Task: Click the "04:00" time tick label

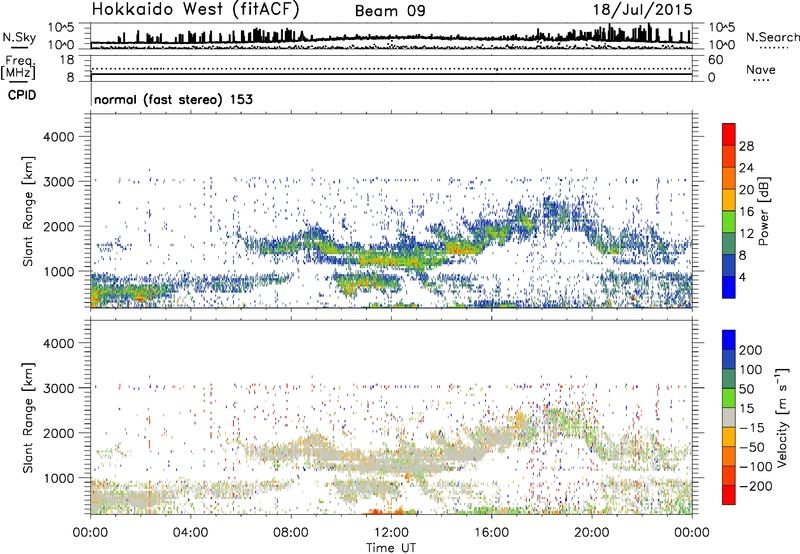Action: pyautogui.click(x=190, y=533)
